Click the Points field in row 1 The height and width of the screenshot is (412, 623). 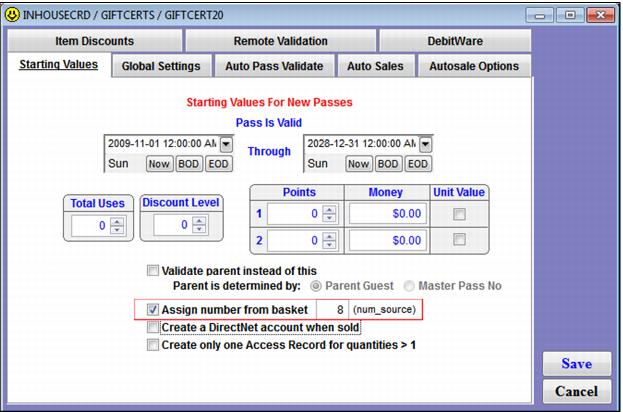coord(295,214)
